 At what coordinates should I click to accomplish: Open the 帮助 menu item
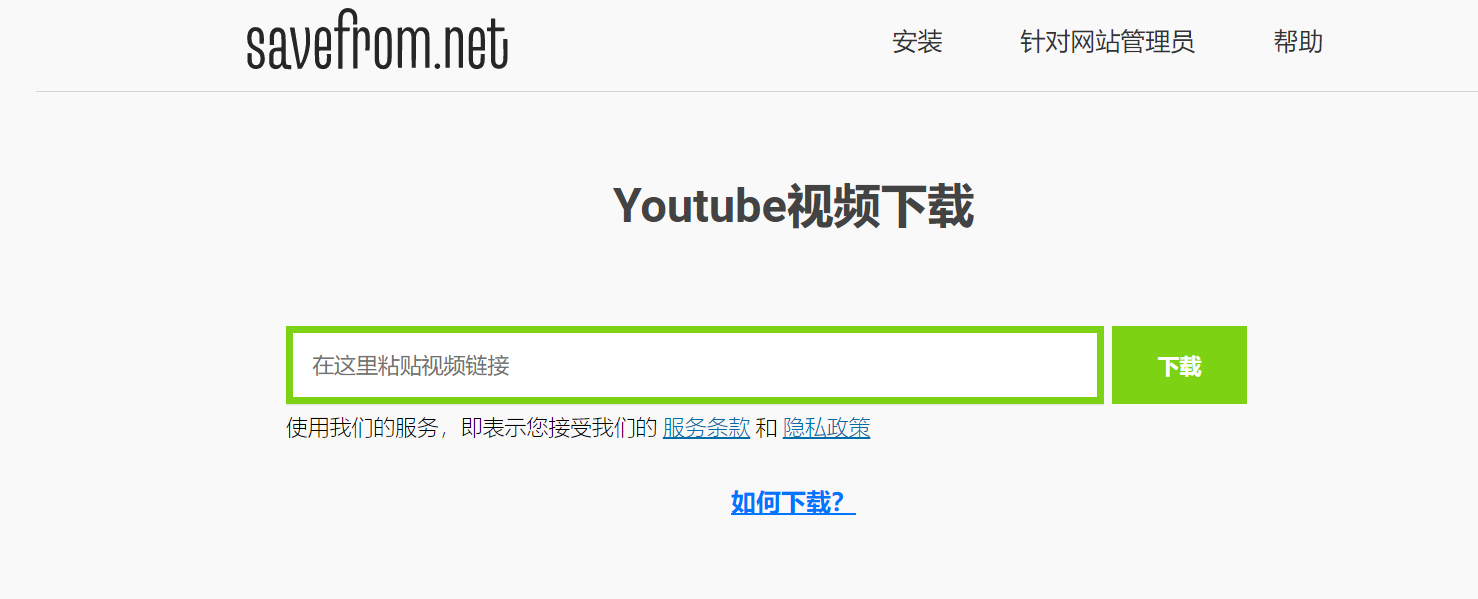(x=1298, y=42)
